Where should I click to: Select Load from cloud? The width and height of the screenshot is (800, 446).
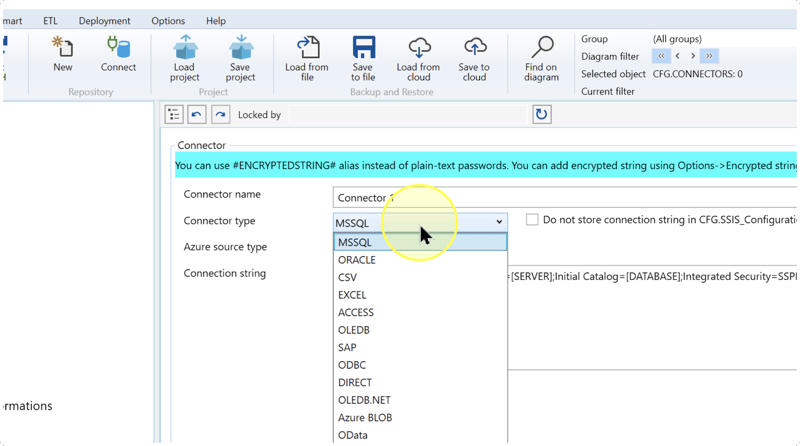click(418, 58)
